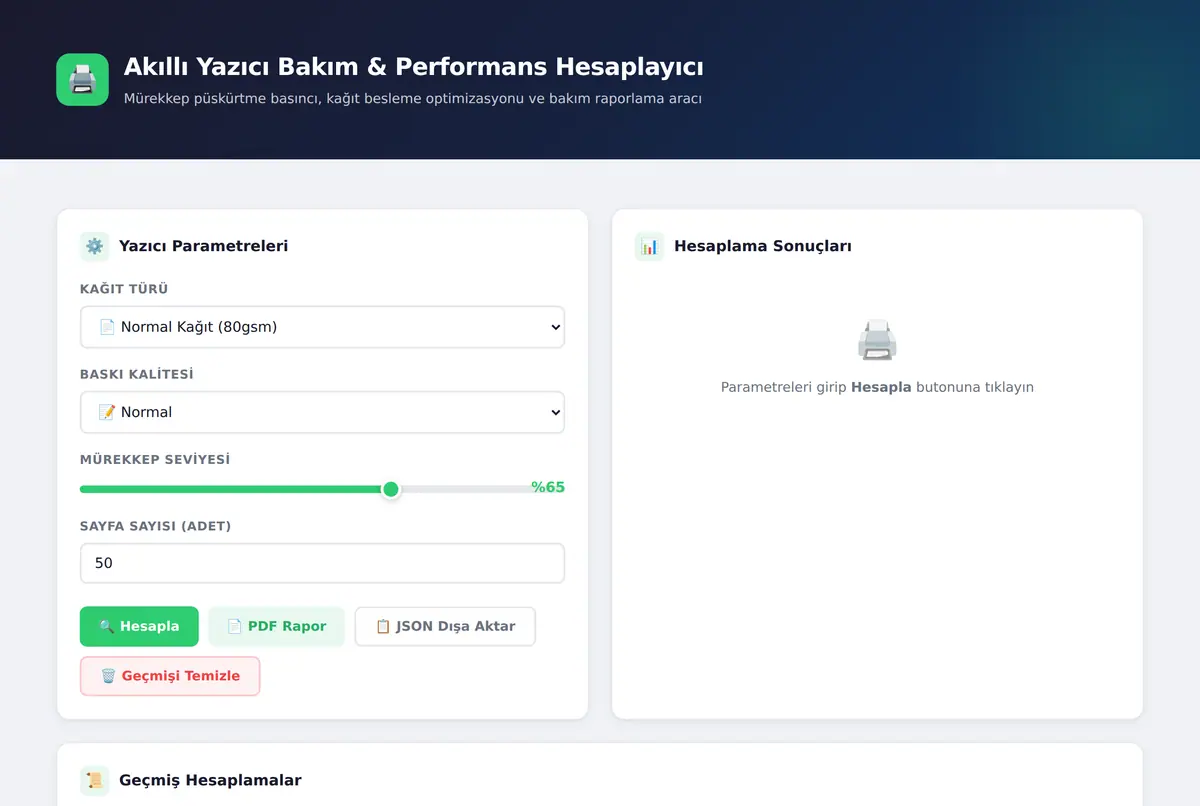Viewport: 1200px width, 806px height.
Task: Click the chart icon beside Hesaplama Sonuçları
Action: (650, 246)
